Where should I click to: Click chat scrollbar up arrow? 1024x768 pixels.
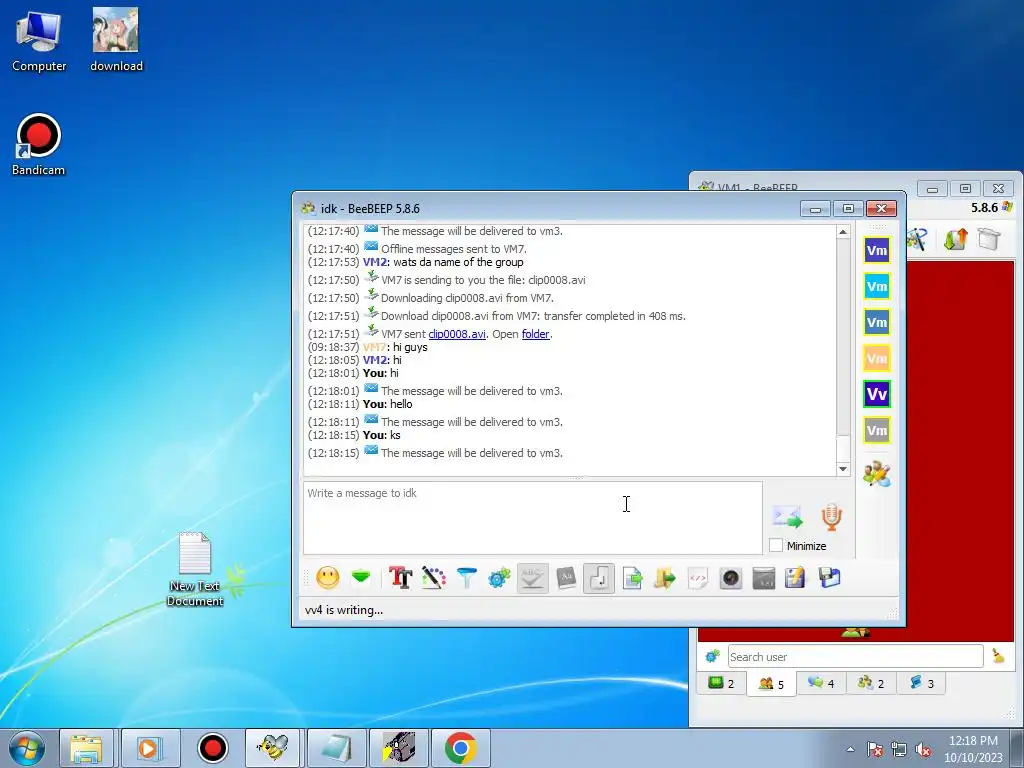(842, 232)
